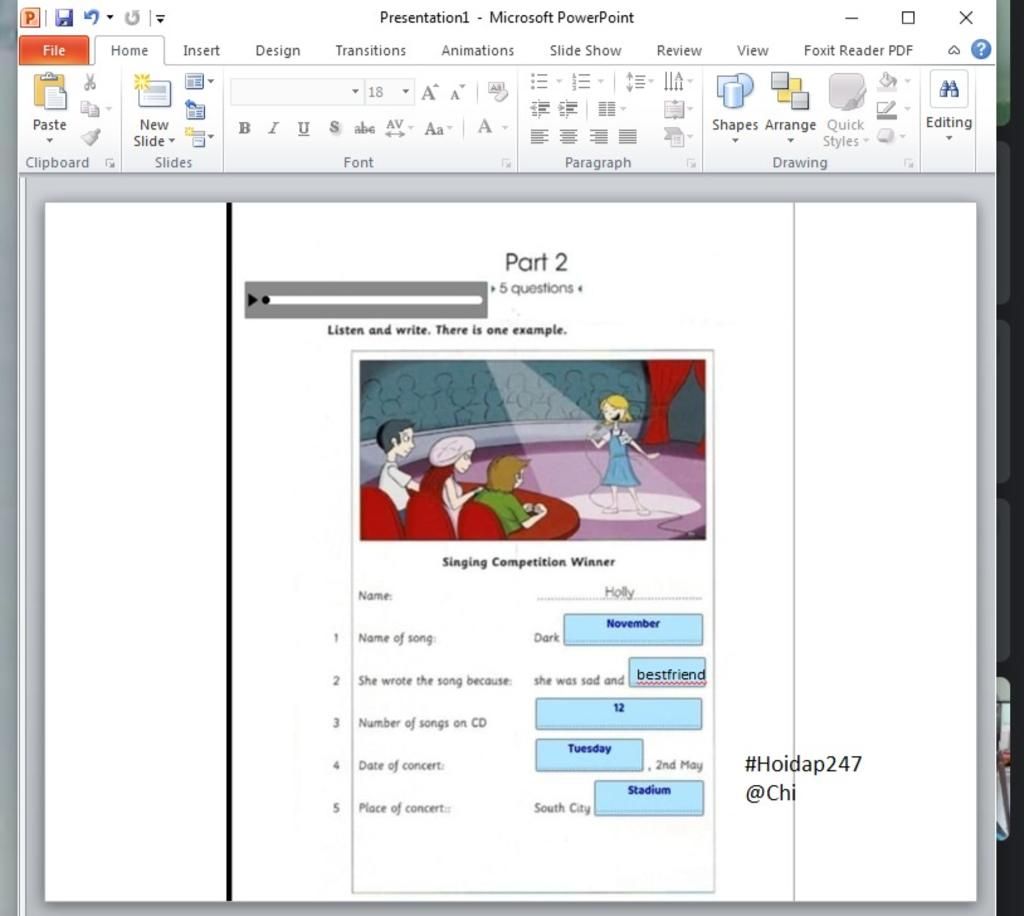Click the Undo arrow icon

pos(91,18)
